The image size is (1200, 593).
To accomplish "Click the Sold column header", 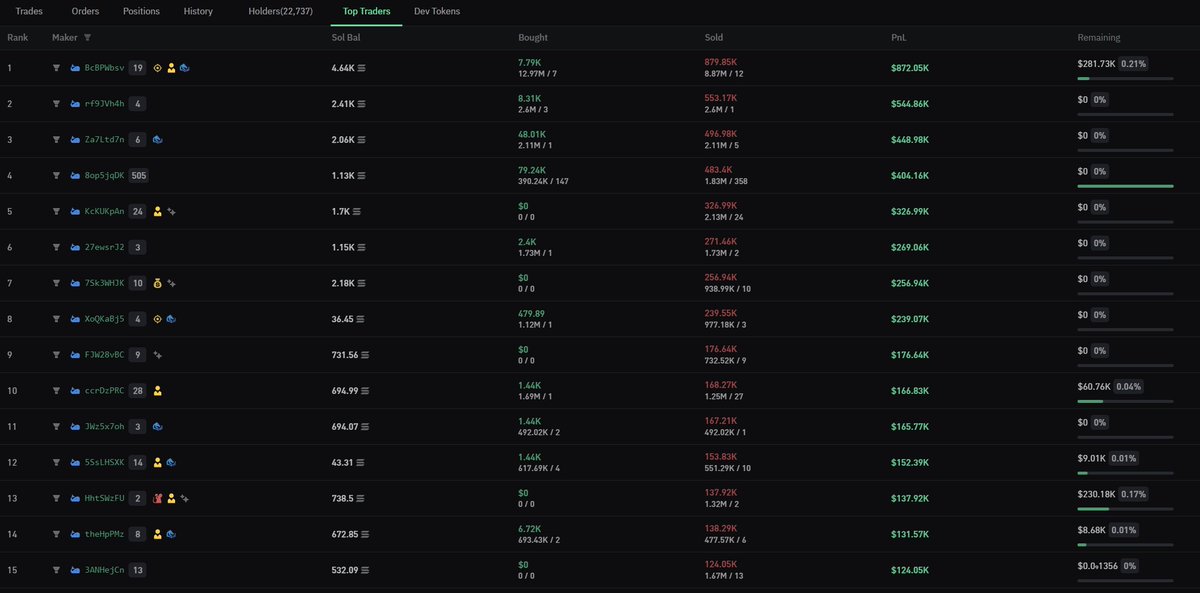I will click(x=714, y=38).
